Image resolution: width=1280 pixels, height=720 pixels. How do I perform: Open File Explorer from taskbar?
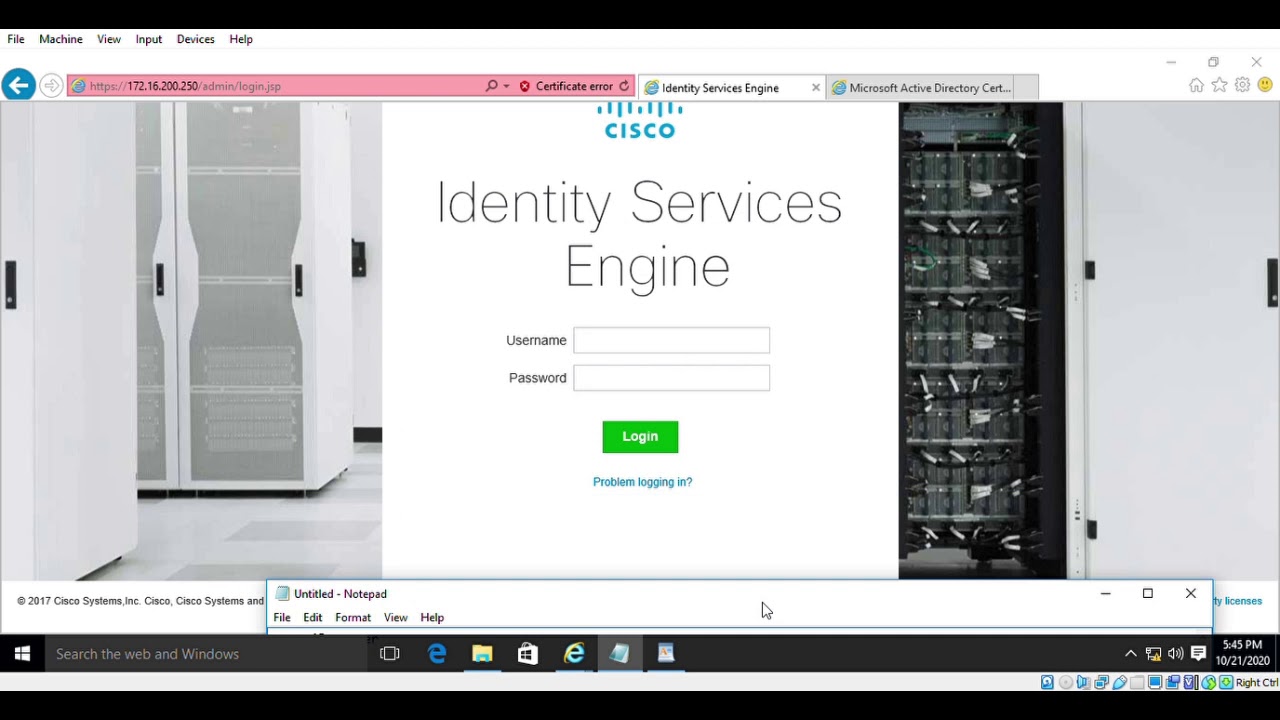tap(482, 654)
